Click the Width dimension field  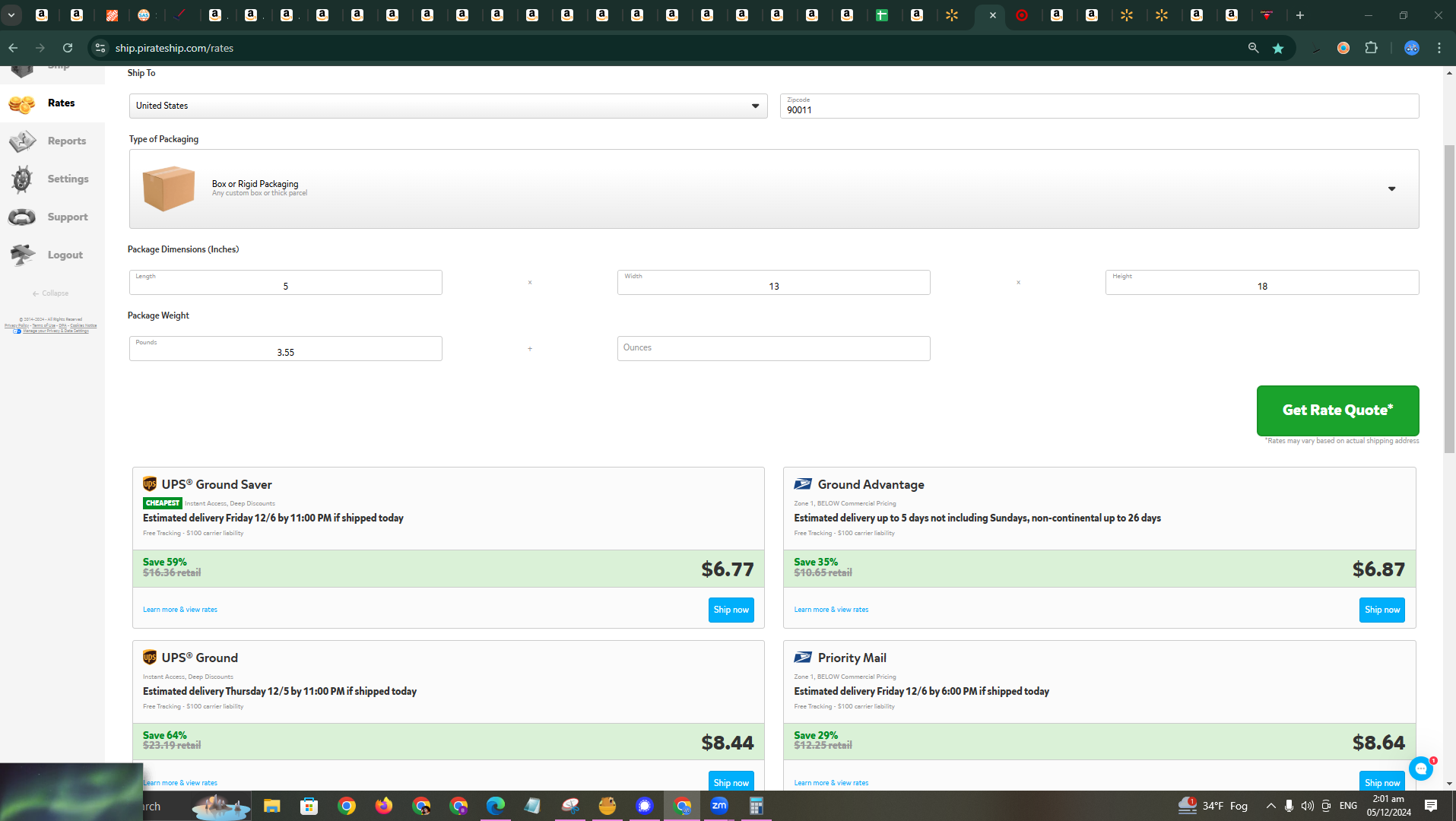click(x=773, y=282)
